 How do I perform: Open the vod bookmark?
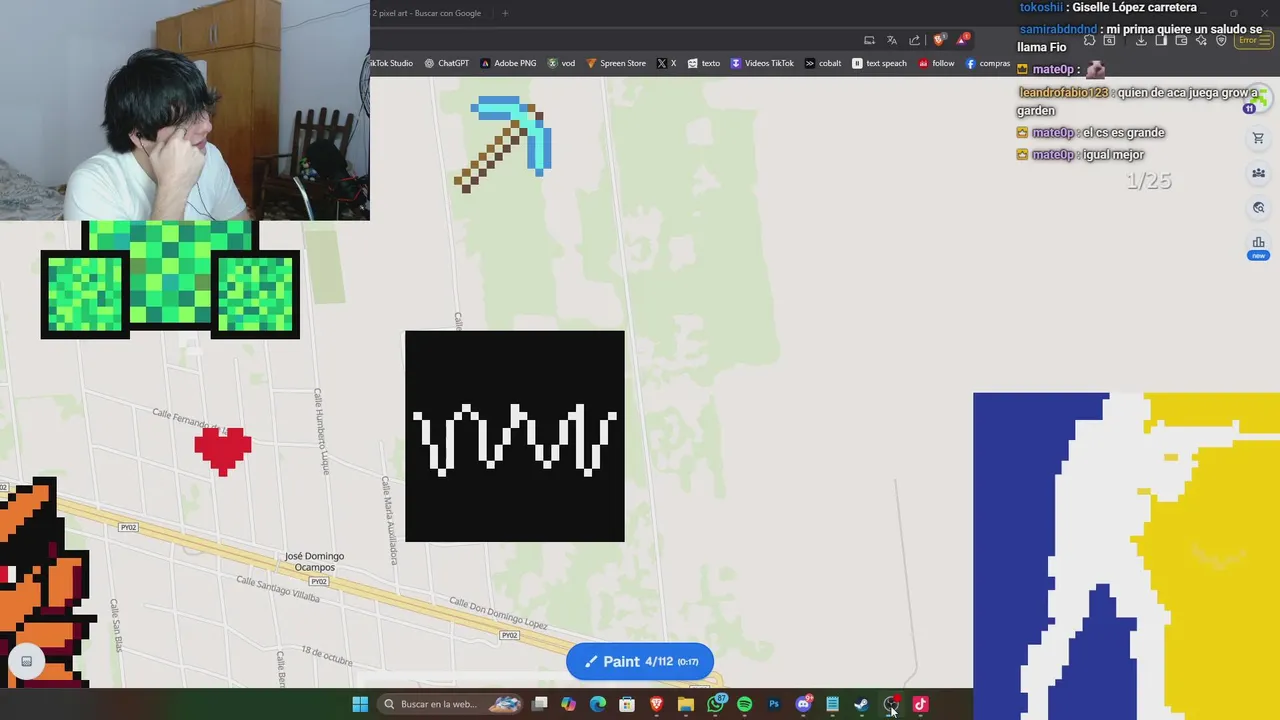tap(561, 63)
